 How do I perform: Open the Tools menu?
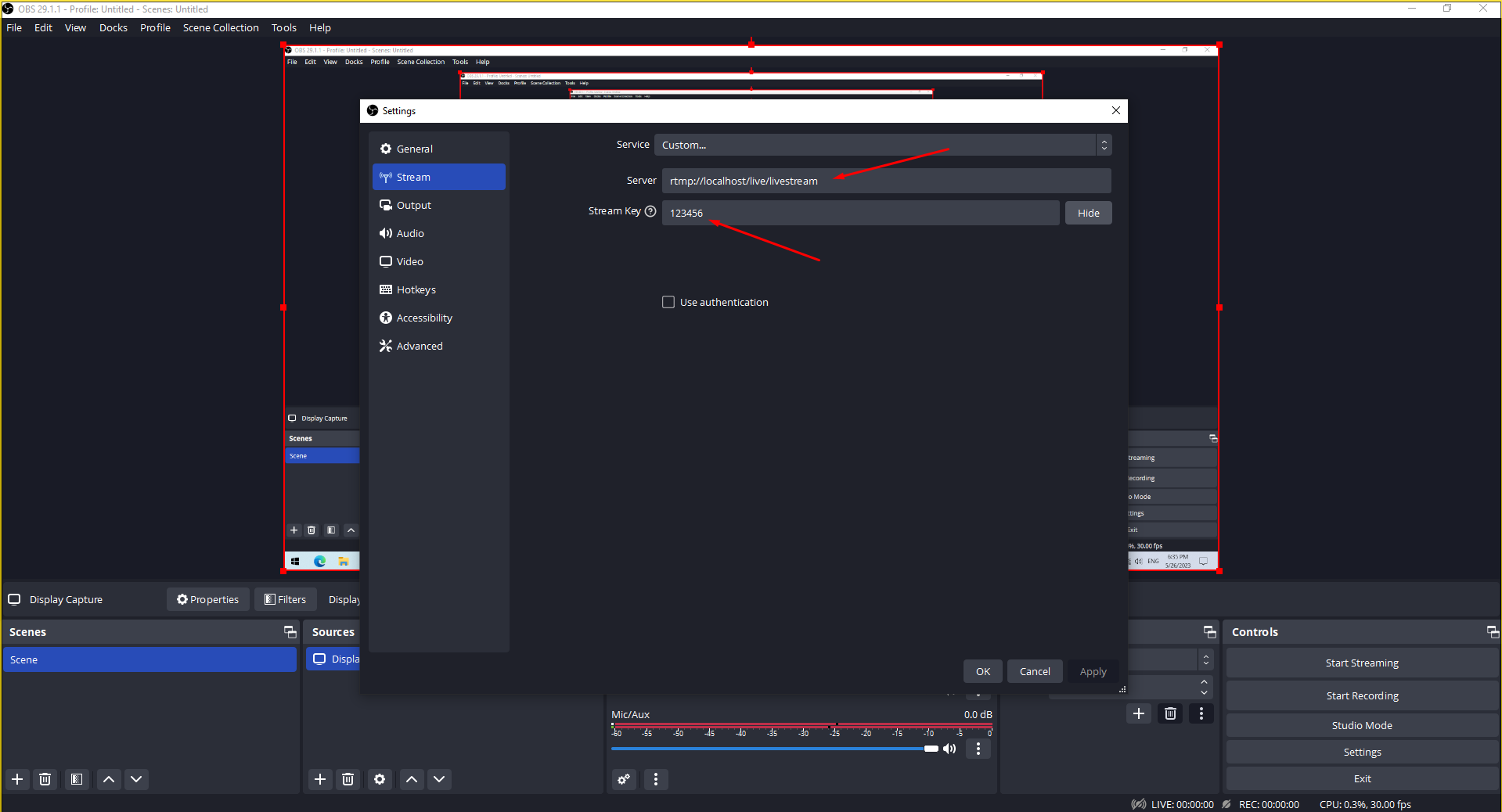[284, 27]
